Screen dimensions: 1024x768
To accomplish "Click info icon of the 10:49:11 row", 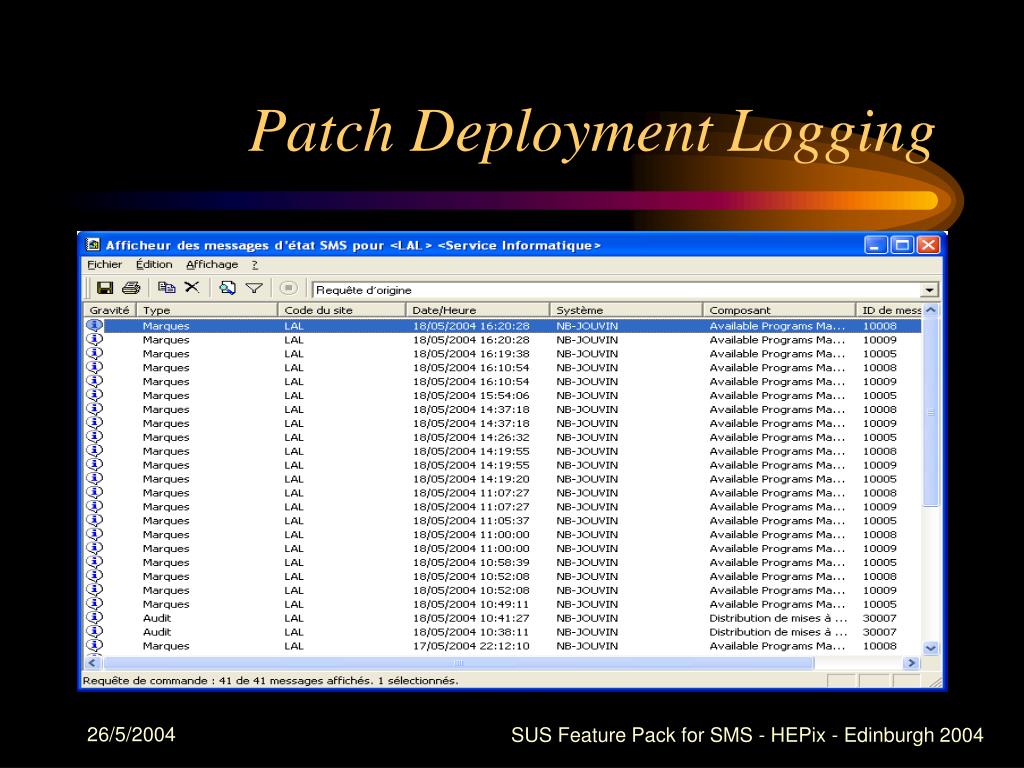I will [x=95, y=604].
